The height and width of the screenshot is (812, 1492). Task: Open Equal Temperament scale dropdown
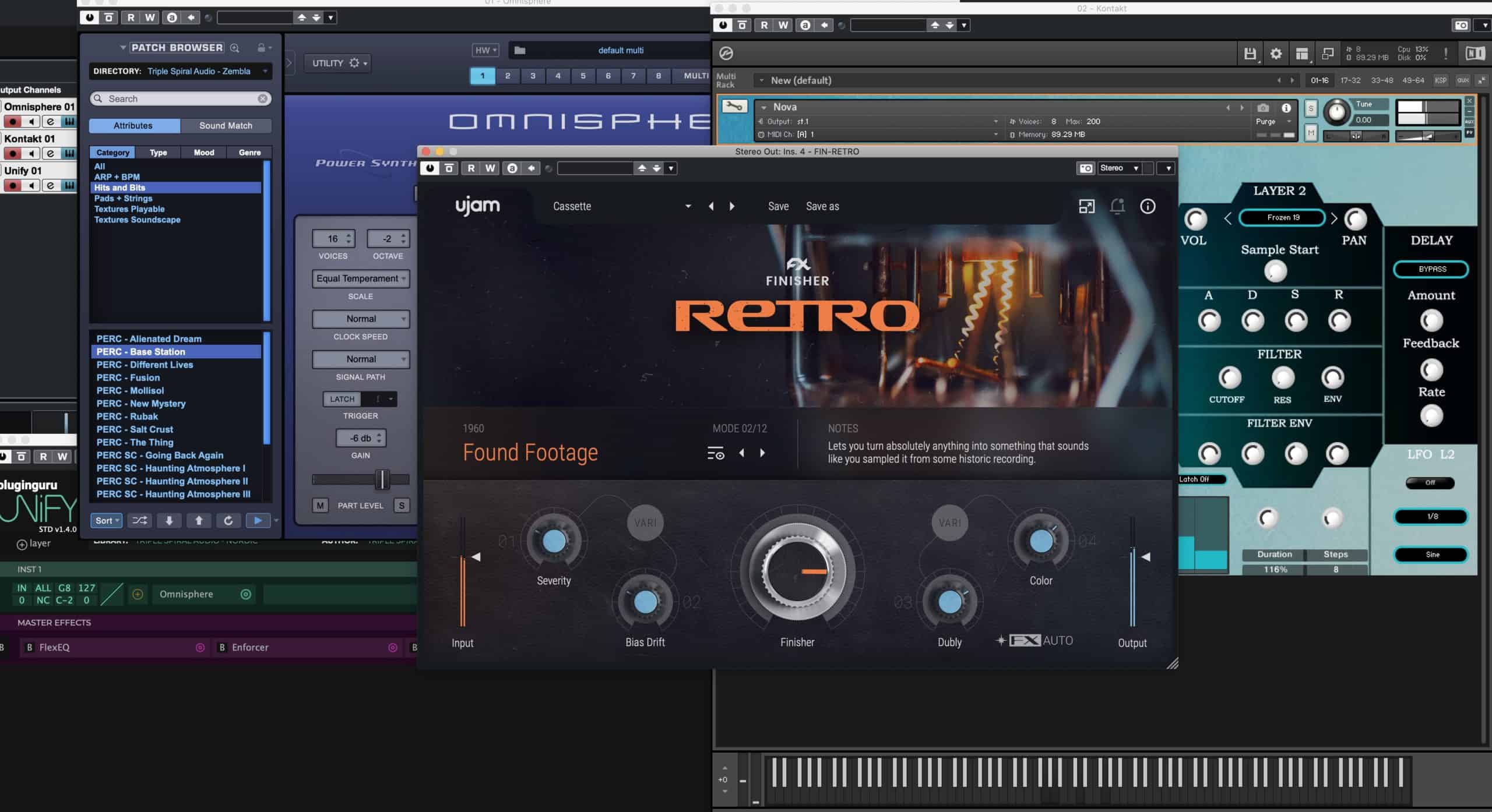coord(361,278)
